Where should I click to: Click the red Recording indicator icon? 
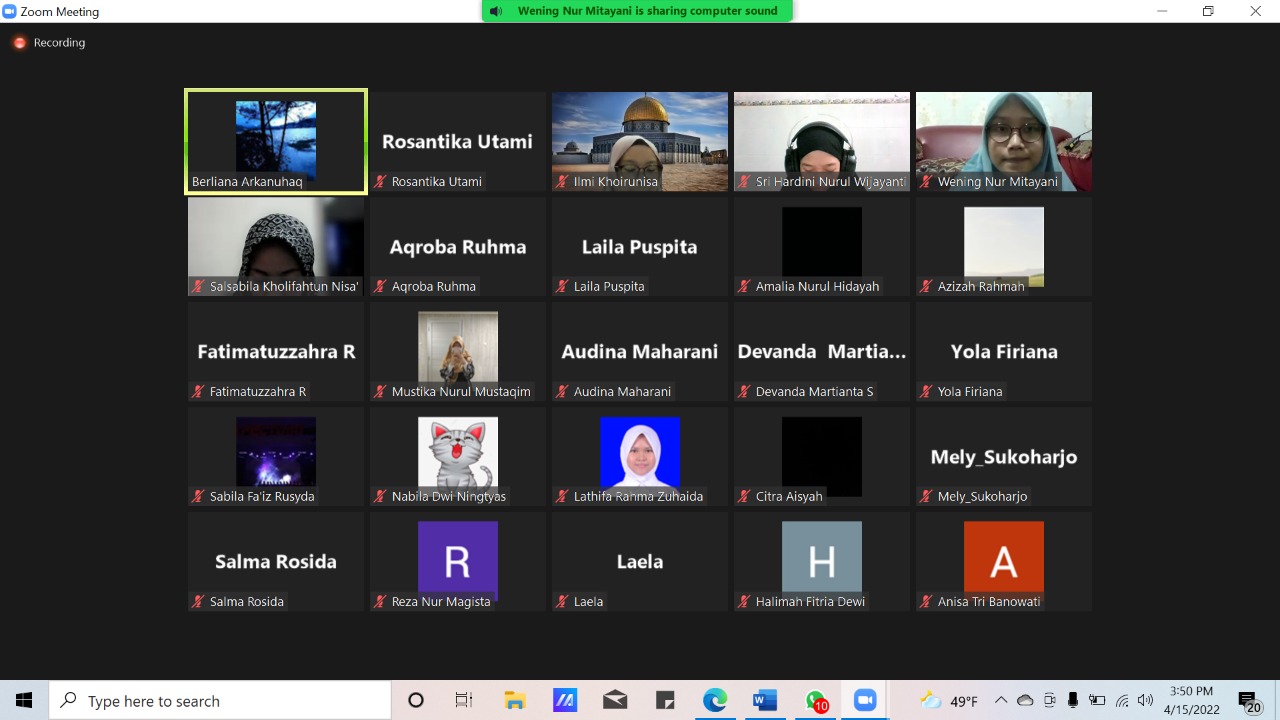coord(19,43)
